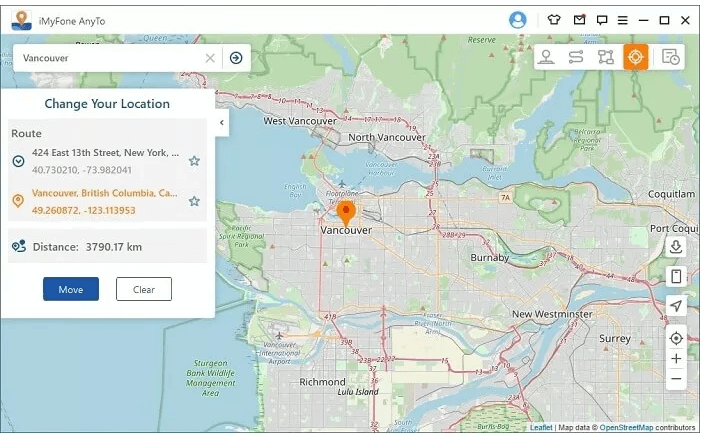This screenshot has width=704, height=437.
Task: Select the orange teleport mode icon
Action: [x=635, y=57]
